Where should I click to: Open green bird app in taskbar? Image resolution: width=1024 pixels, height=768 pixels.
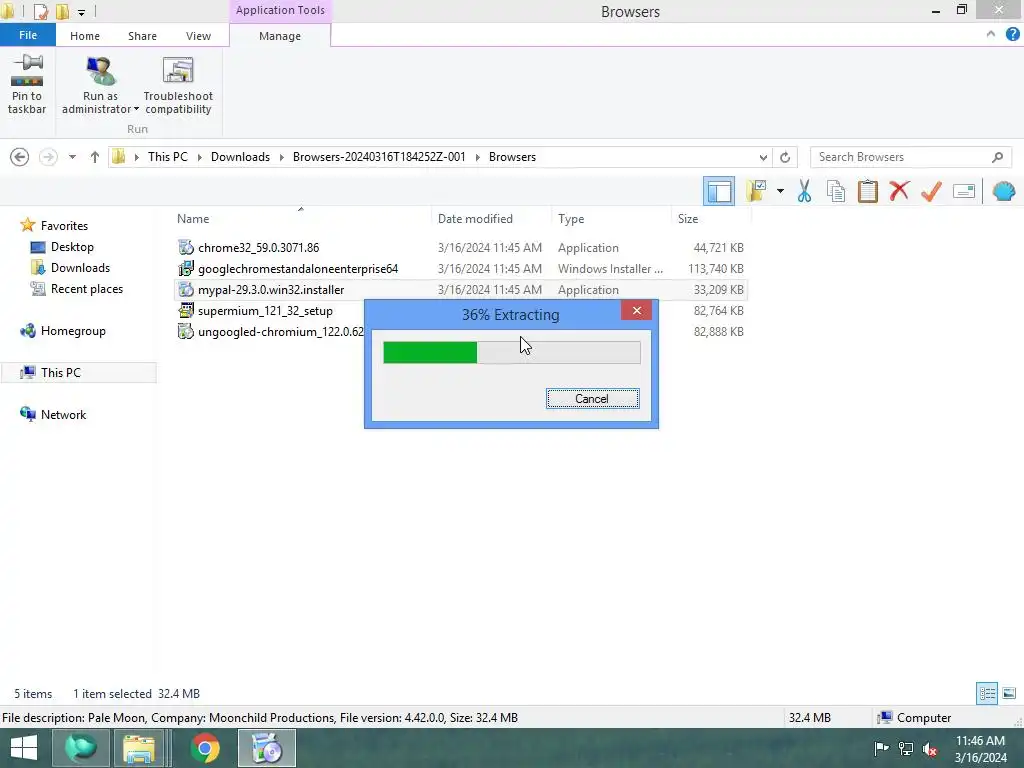pyautogui.click(x=81, y=748)
